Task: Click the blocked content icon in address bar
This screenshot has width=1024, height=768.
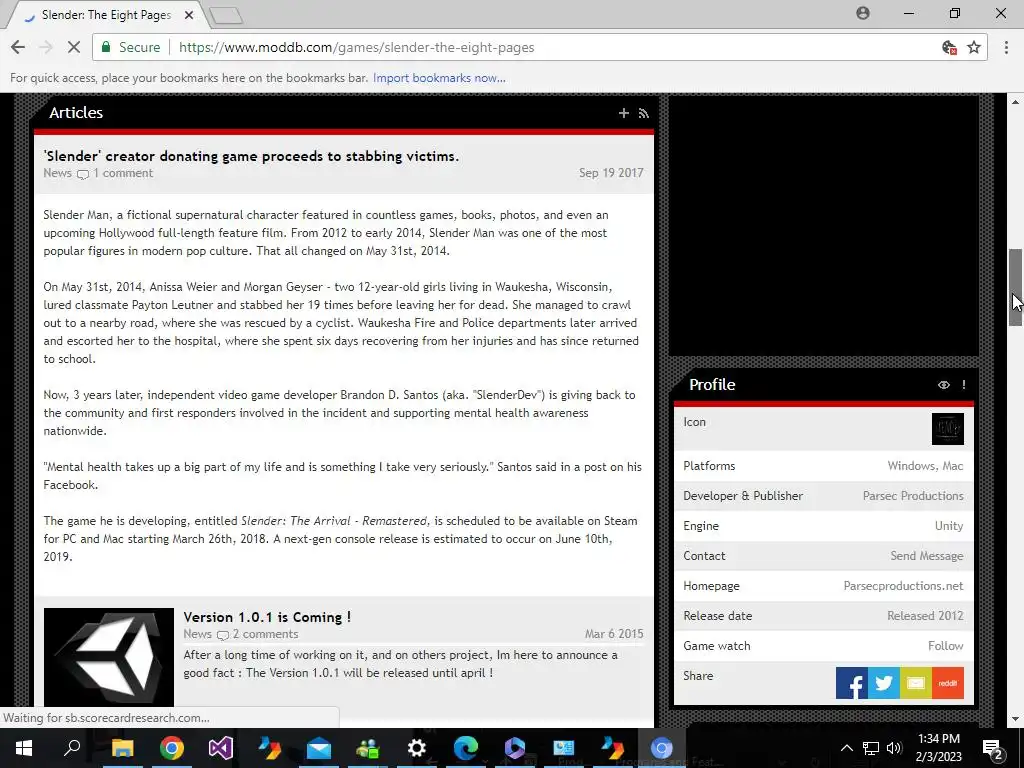Action: click(950, 47)
